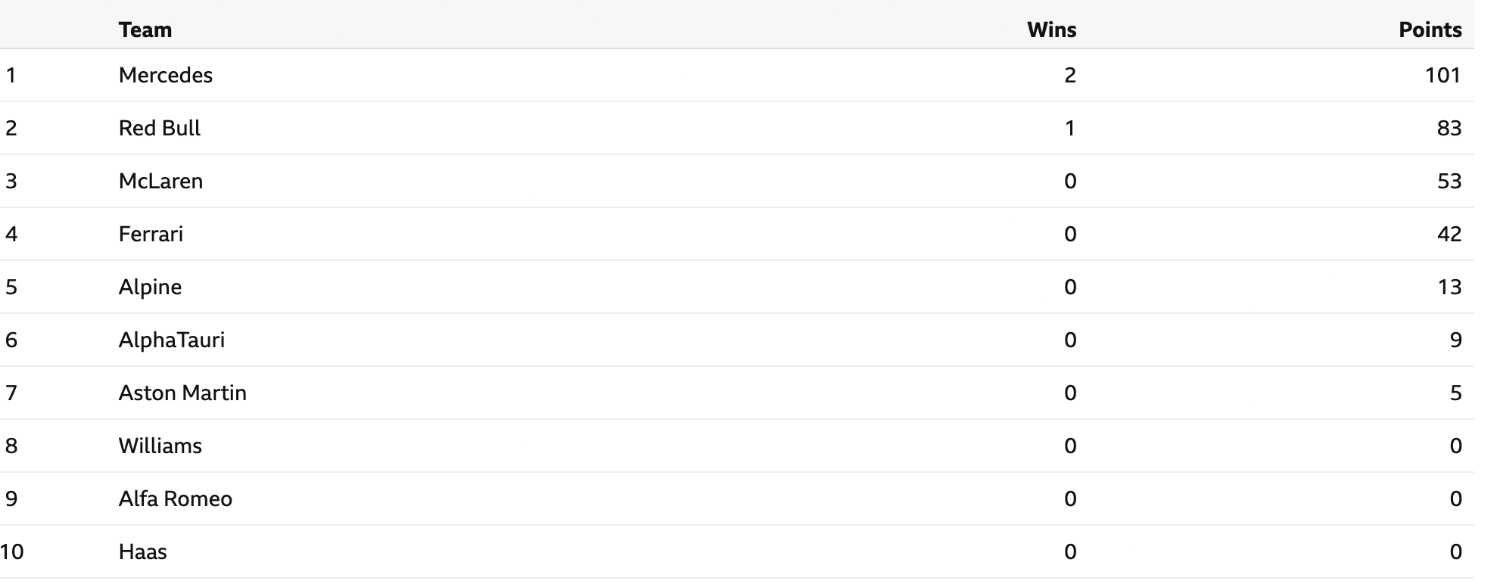Click McLaren points value 53
This screenshot has height=587, width=1500.
(1450, 181)
